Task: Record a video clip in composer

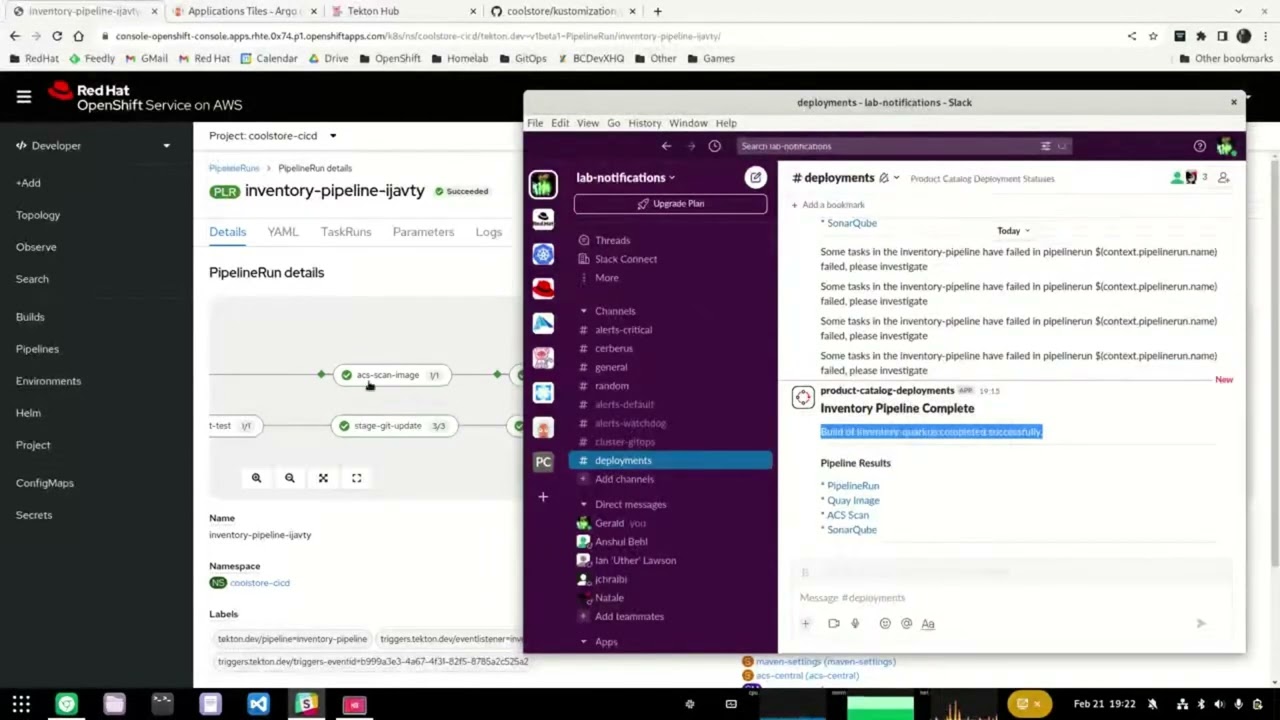Action: 834,623
